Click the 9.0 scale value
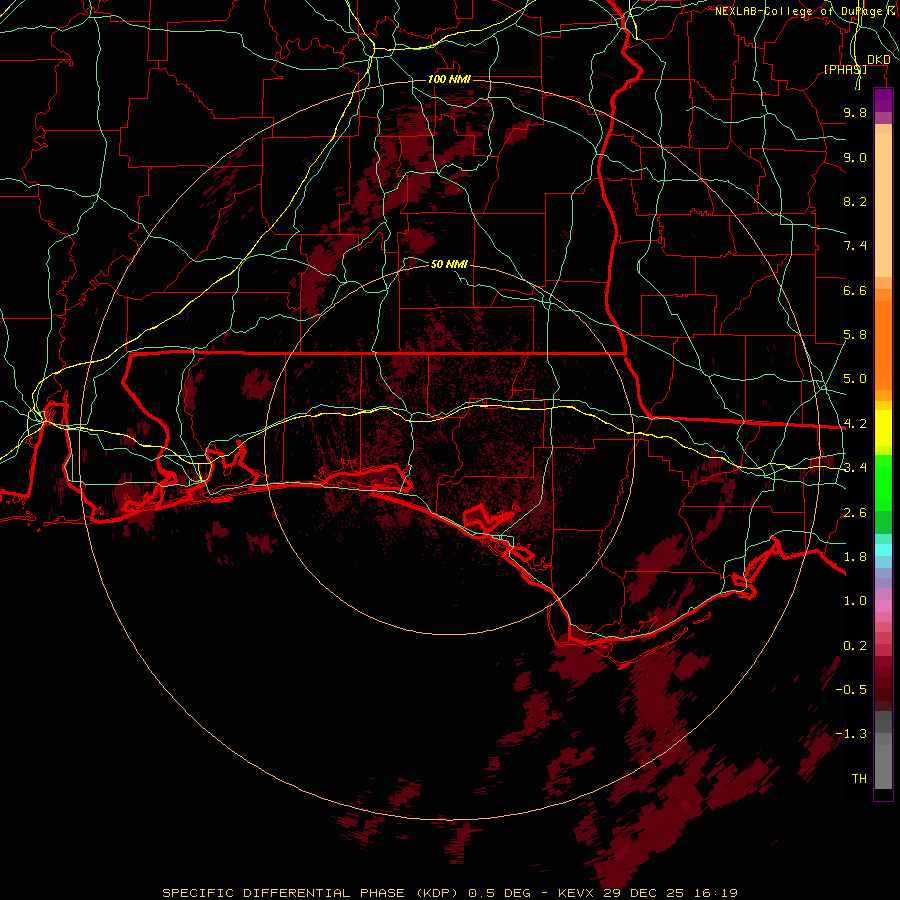900x900 pixels. (855, 157)
